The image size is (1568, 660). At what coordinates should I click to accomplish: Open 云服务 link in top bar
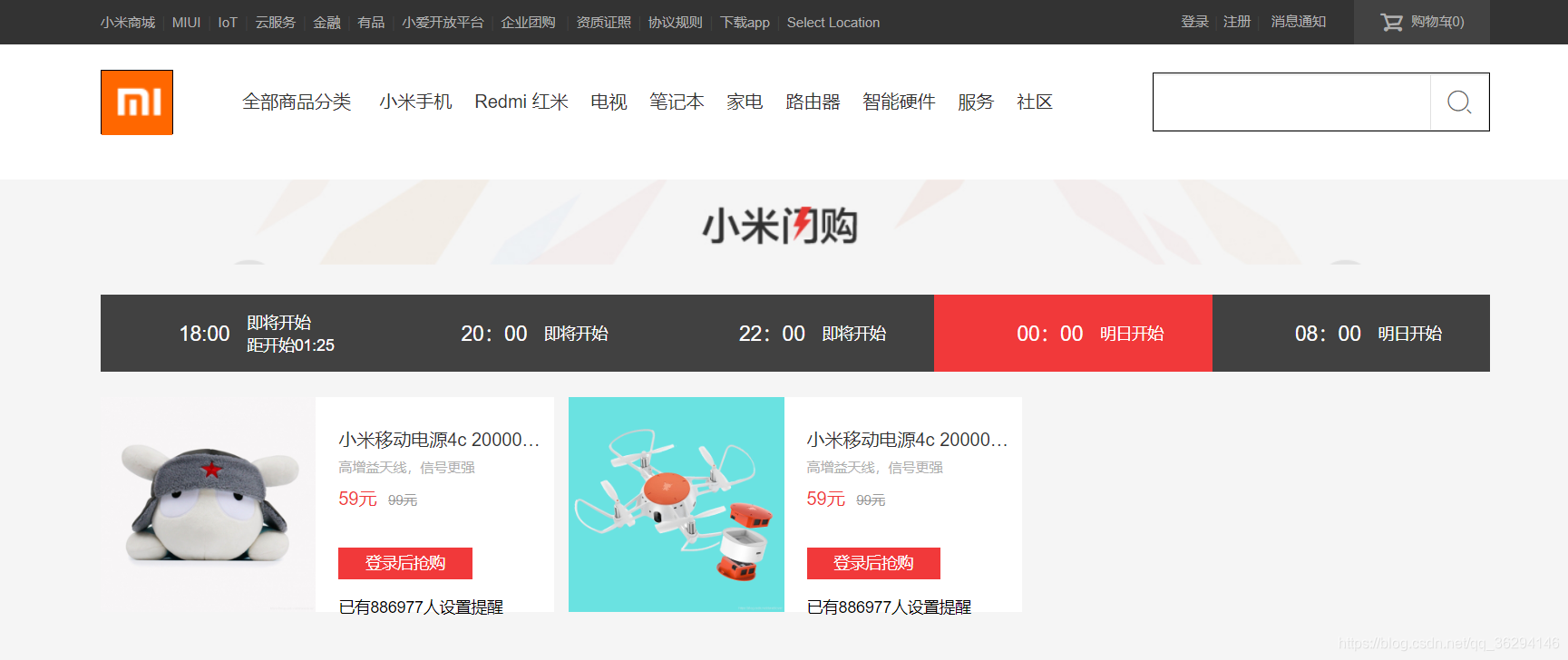pos(276,22)
